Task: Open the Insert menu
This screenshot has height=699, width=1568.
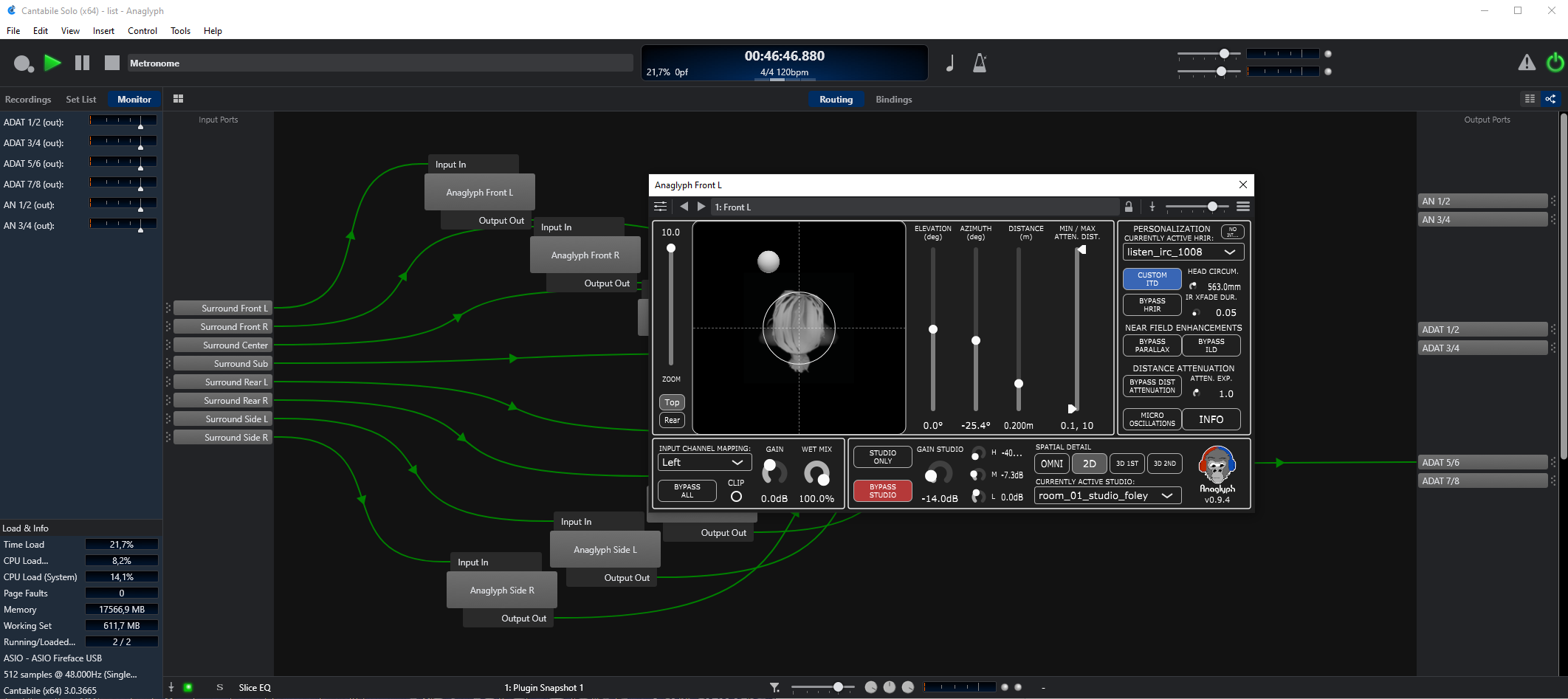Action: 103,31
